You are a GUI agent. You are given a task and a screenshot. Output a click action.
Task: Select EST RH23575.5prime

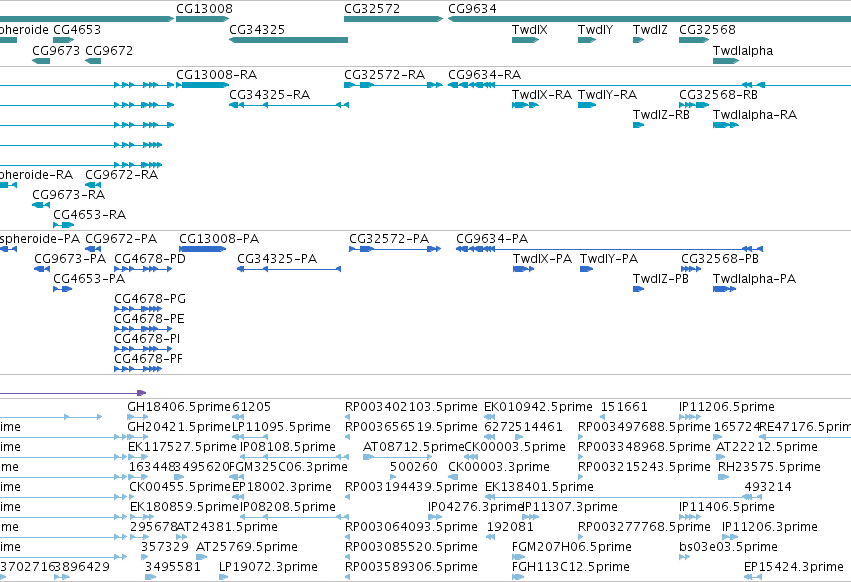723,477
